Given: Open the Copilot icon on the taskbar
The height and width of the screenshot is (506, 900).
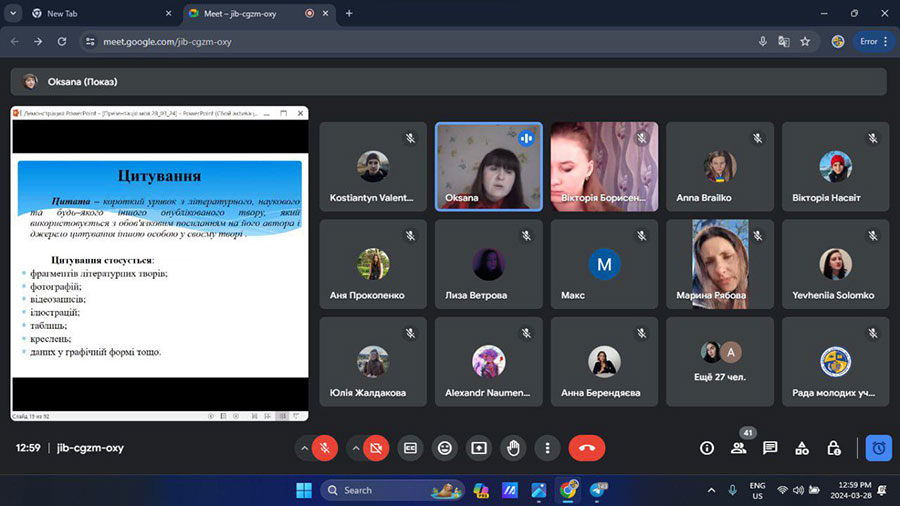Looking at the screenshot, I should coord(480,490).
